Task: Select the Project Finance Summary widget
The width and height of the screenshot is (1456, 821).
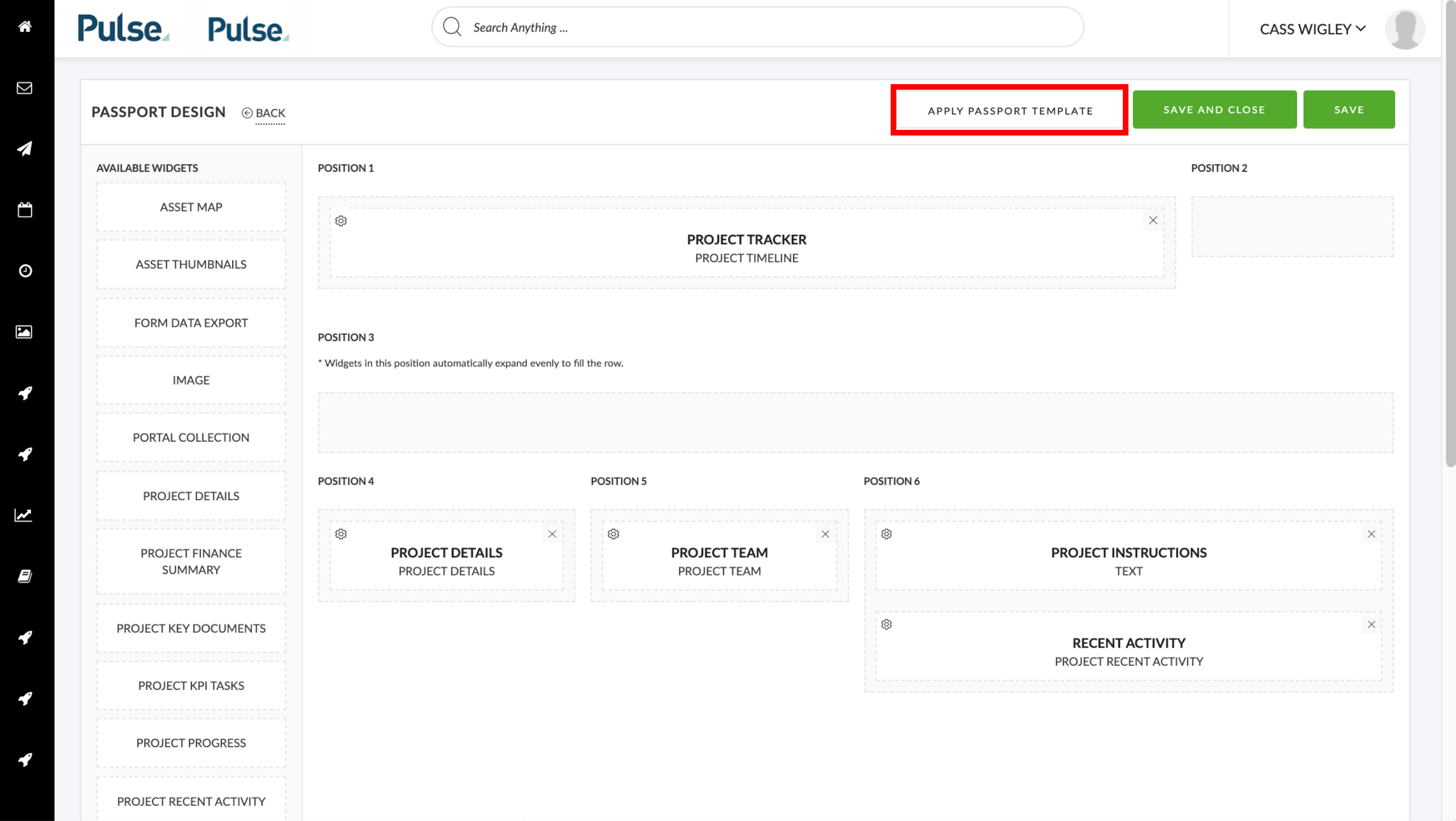Action: [x=191, y=562]
